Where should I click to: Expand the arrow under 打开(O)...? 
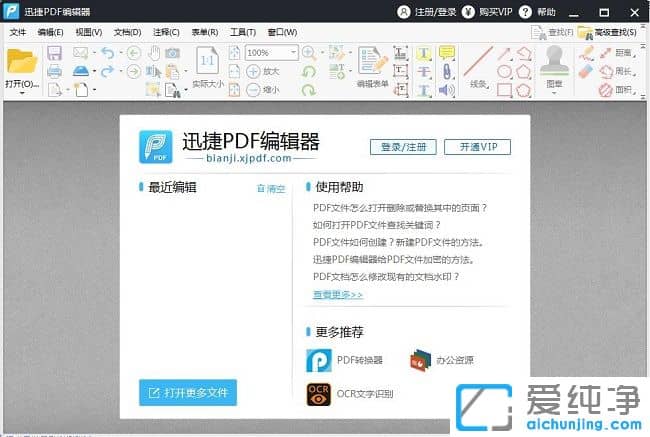(22, 93)
